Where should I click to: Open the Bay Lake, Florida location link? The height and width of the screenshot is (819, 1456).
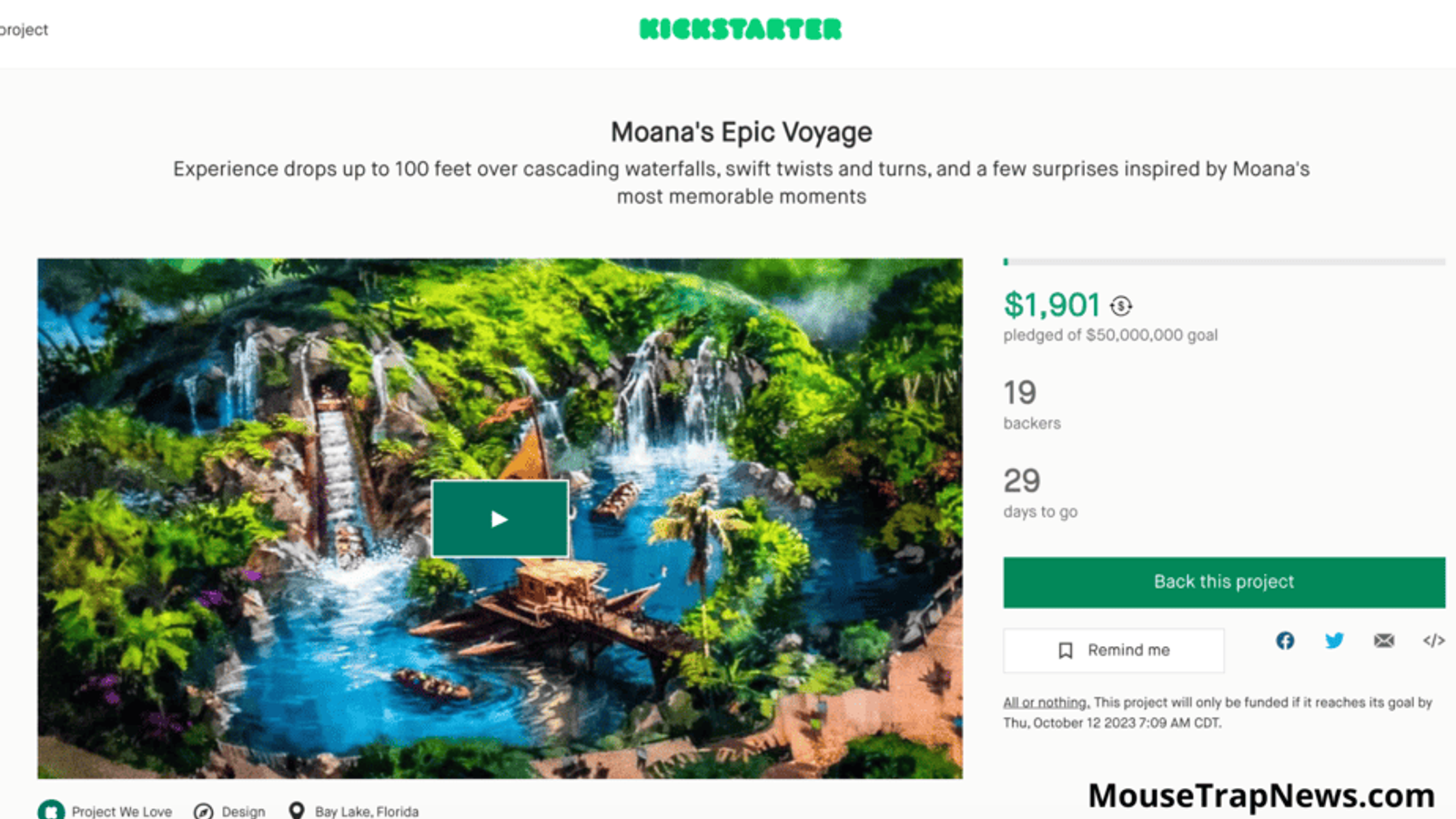[367, 812]
